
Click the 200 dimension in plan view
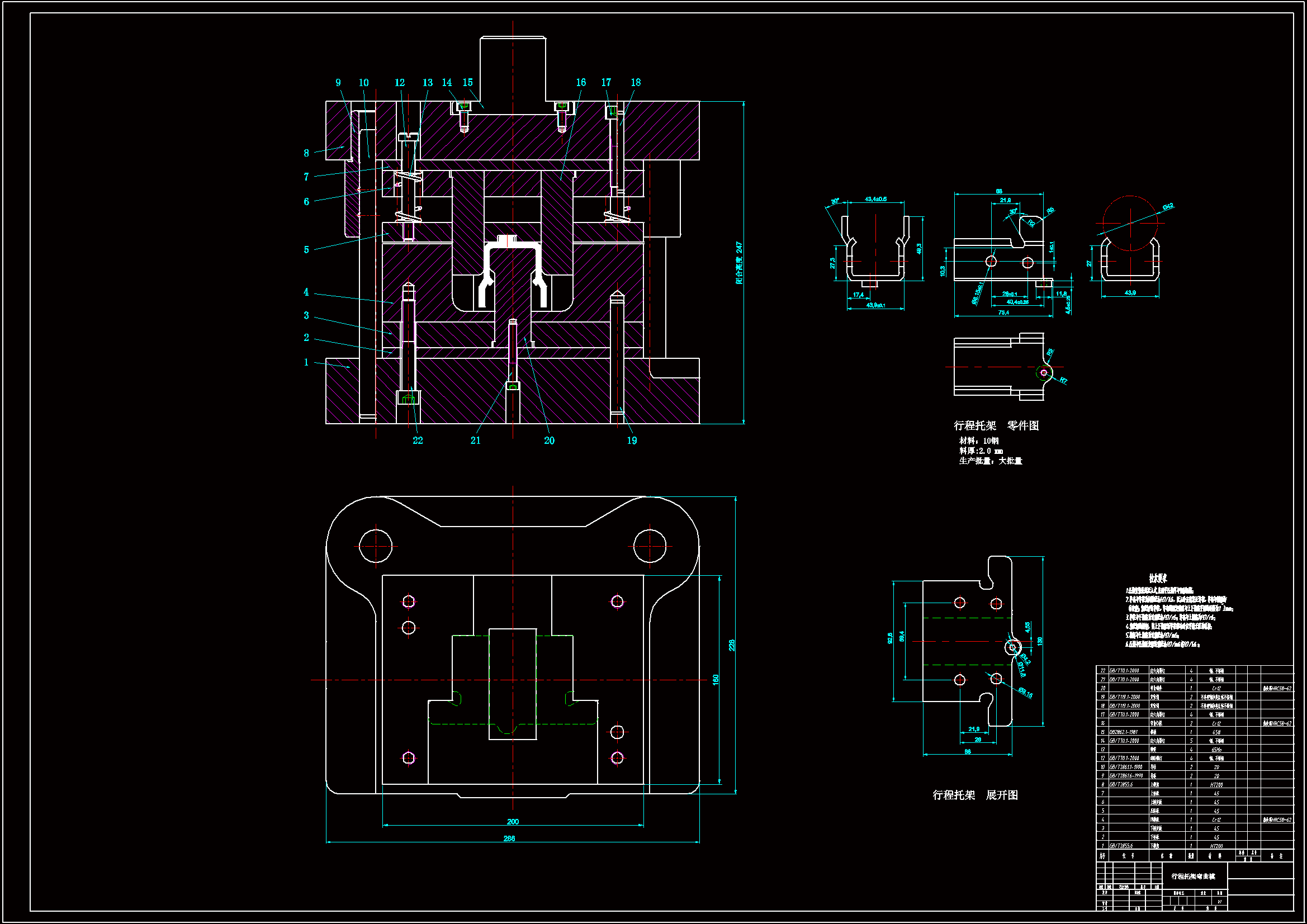click(512, 822)
